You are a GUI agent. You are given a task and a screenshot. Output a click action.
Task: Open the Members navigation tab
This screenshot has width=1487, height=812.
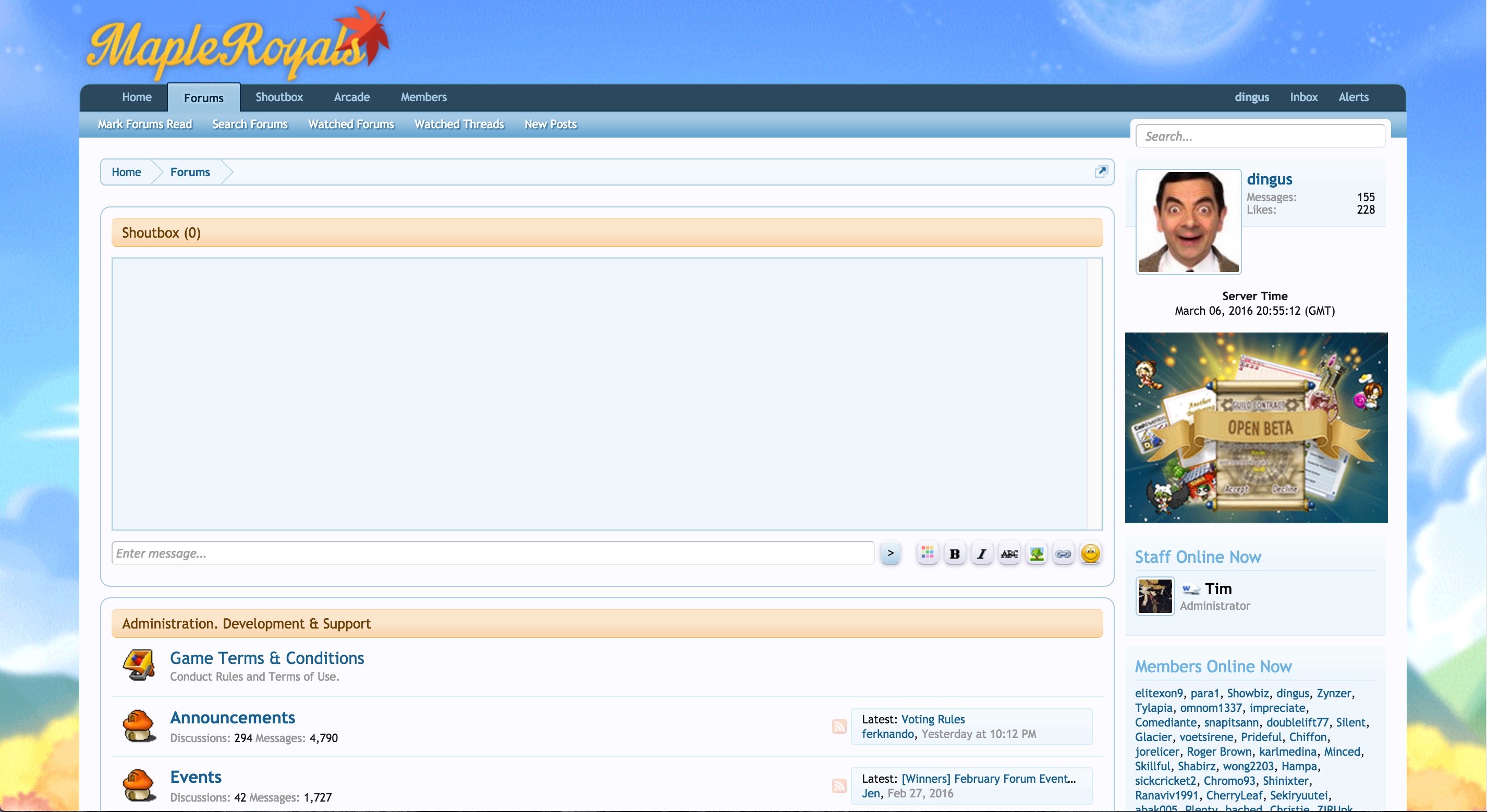pyautogui.click(x=424, y=97)
